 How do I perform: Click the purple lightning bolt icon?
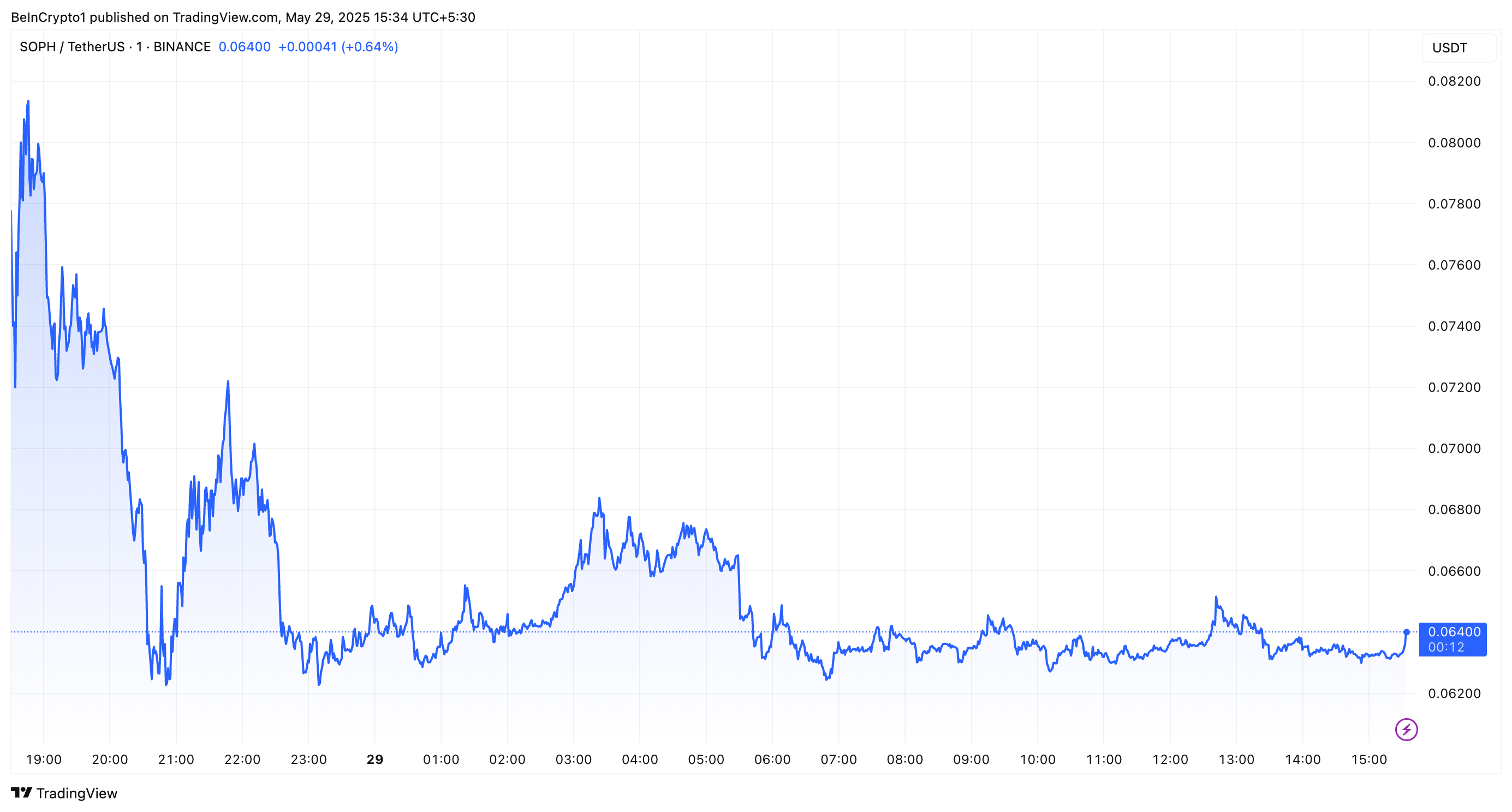click(1406, 729)
